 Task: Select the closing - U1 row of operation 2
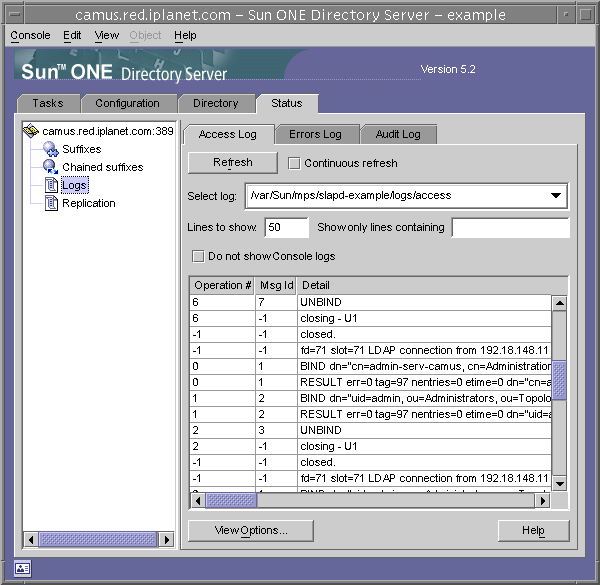pyautogui.click(x=370, y=446)
